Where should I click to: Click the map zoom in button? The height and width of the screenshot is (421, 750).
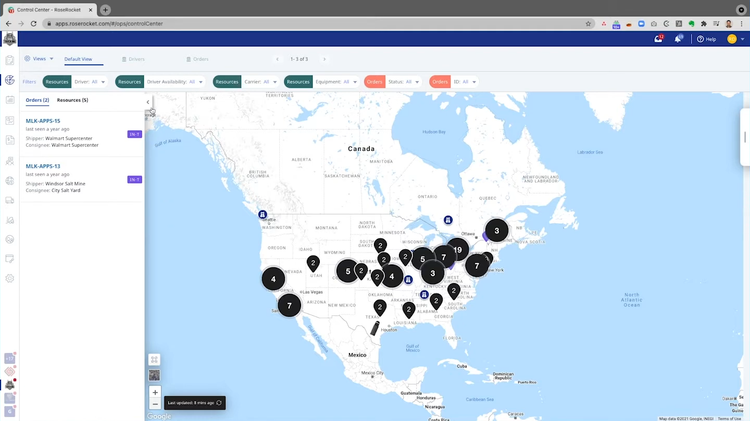[155, 392]
